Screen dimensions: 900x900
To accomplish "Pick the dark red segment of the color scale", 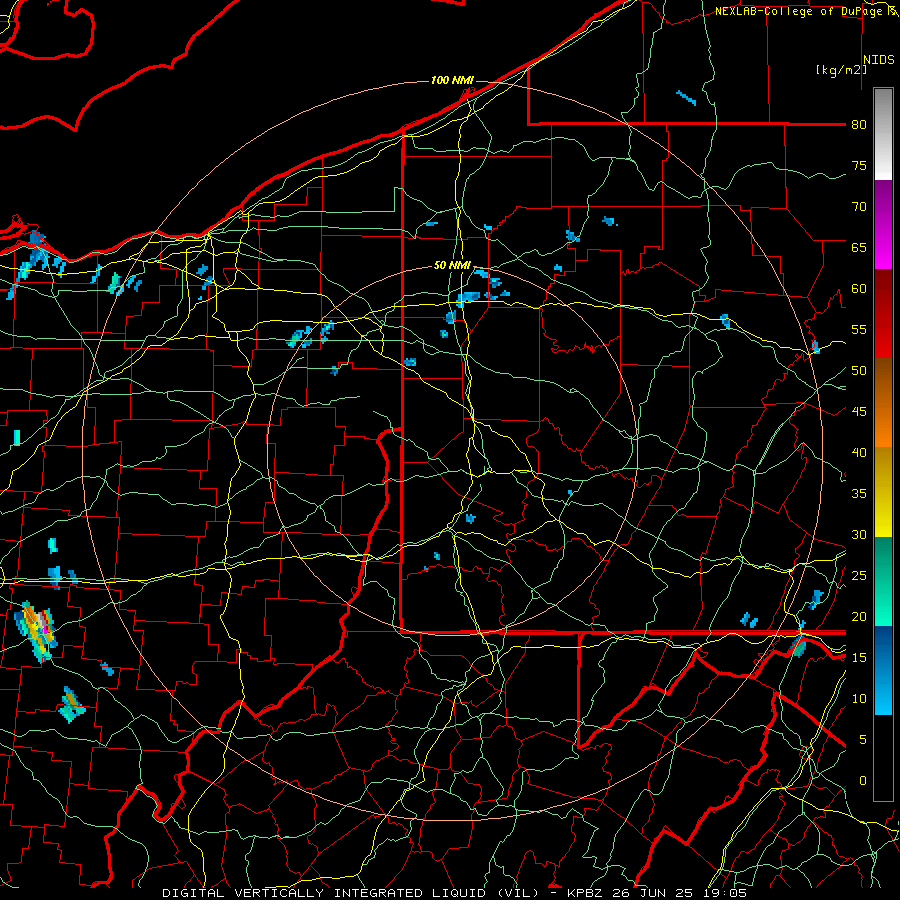I will 883,313.
